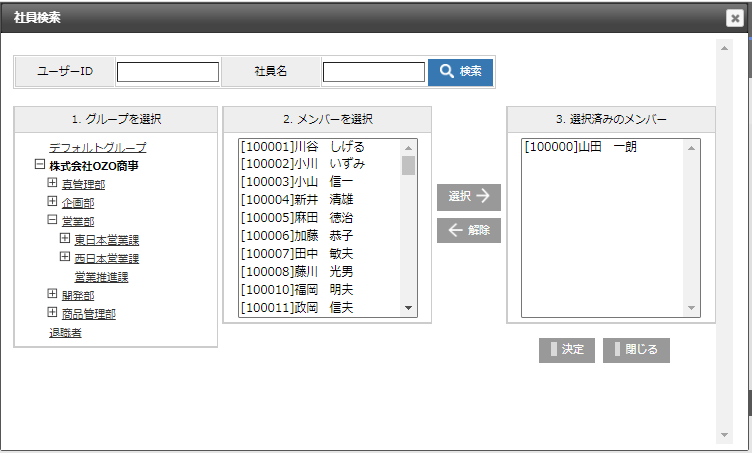Select member [100004]新井 清雄
This screenshot has height=453, width=752.
pyautogui.click(x=298, y=200)
